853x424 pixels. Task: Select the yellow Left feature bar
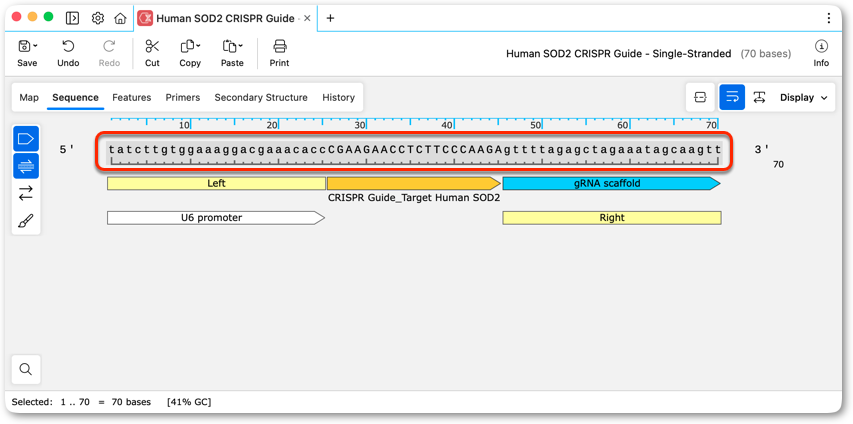point(217,183)
